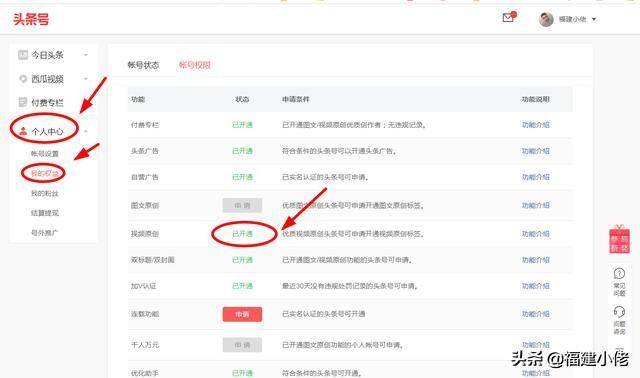Click 已开通 status for 视频原创
Image resolution: width=640 pixels, height=378 pixels.
242,234
